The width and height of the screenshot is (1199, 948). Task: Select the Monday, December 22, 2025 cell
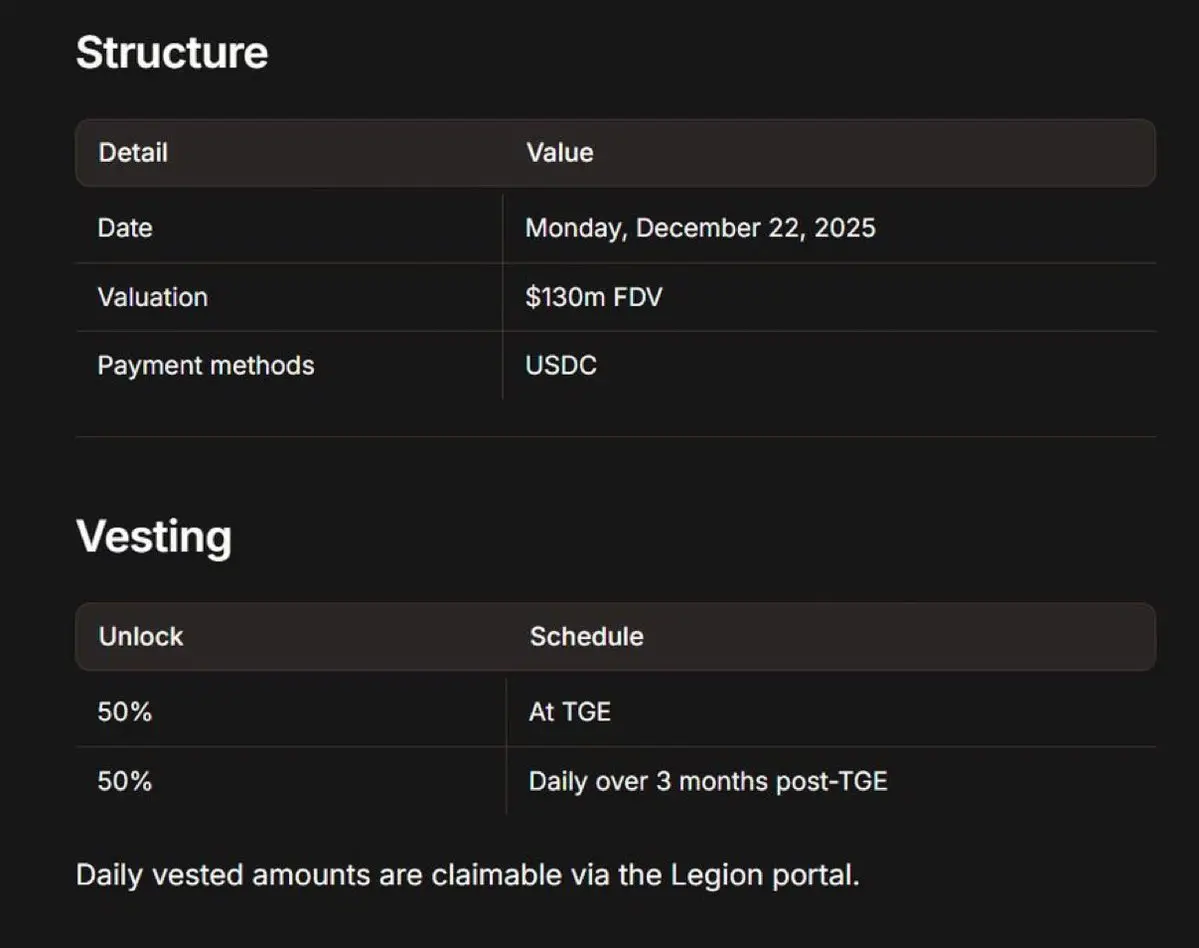coord(700,228)
